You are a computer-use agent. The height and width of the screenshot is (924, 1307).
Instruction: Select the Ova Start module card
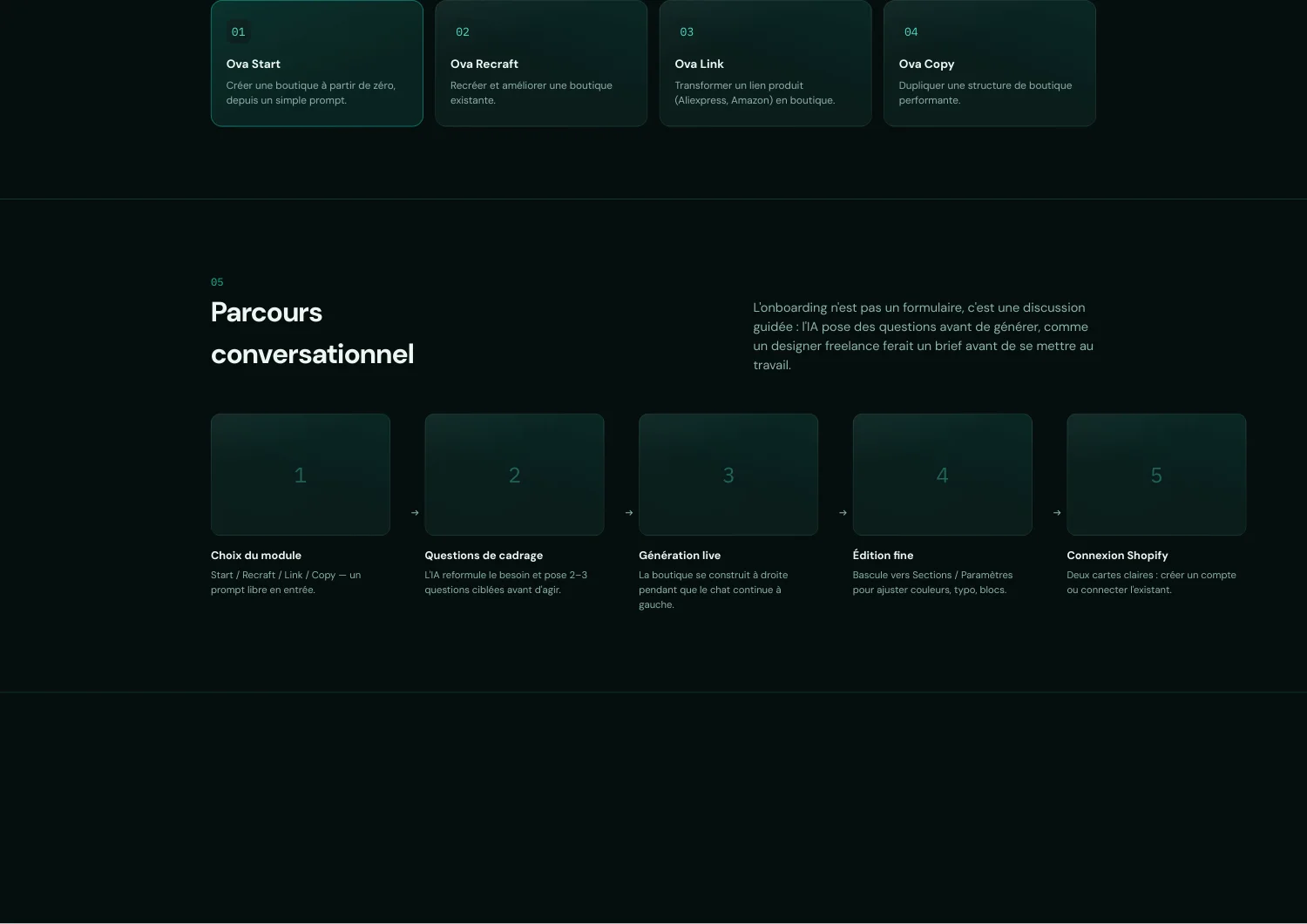click(x=317, y=64)
